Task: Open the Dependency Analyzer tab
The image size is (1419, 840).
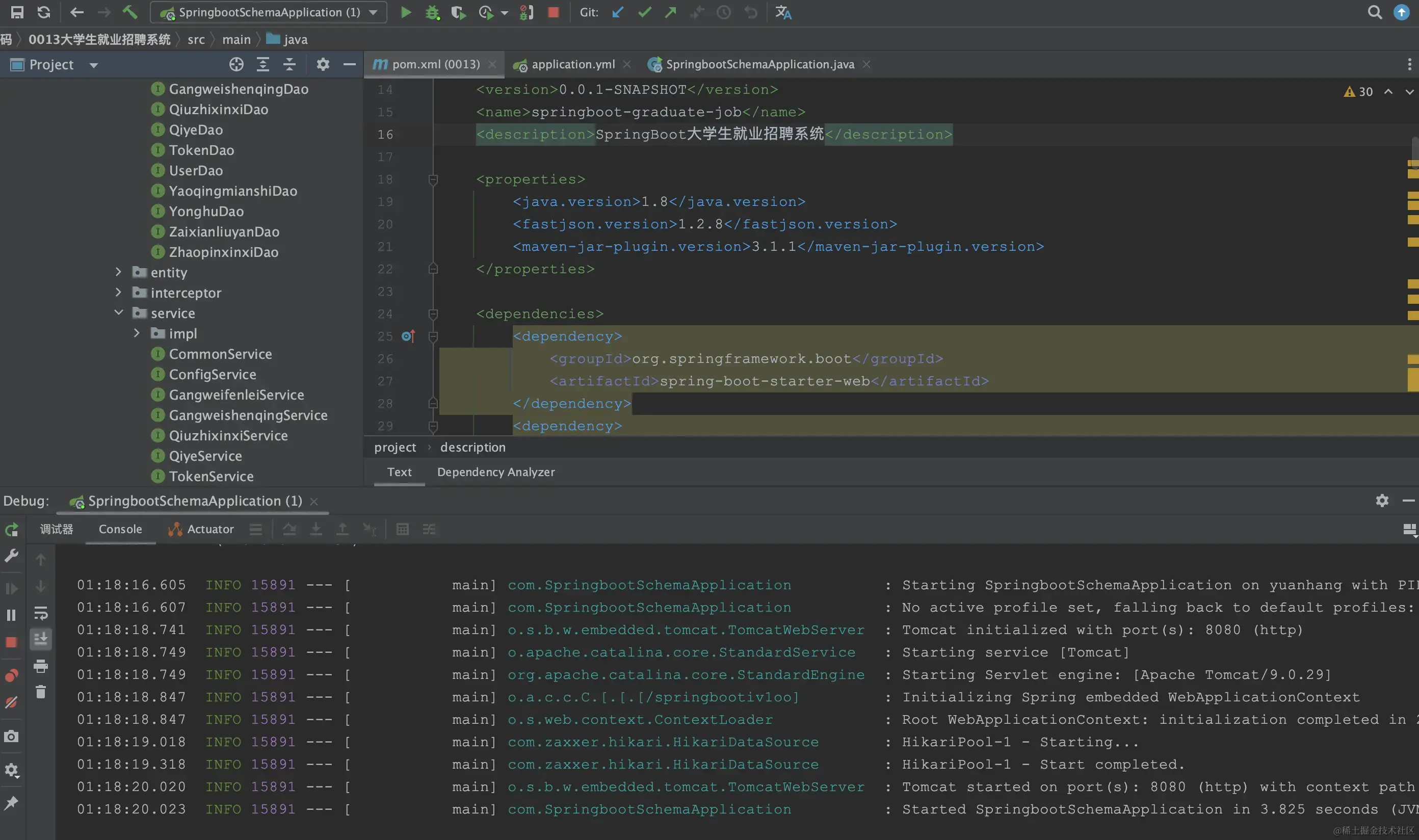Action: point(496,472)
